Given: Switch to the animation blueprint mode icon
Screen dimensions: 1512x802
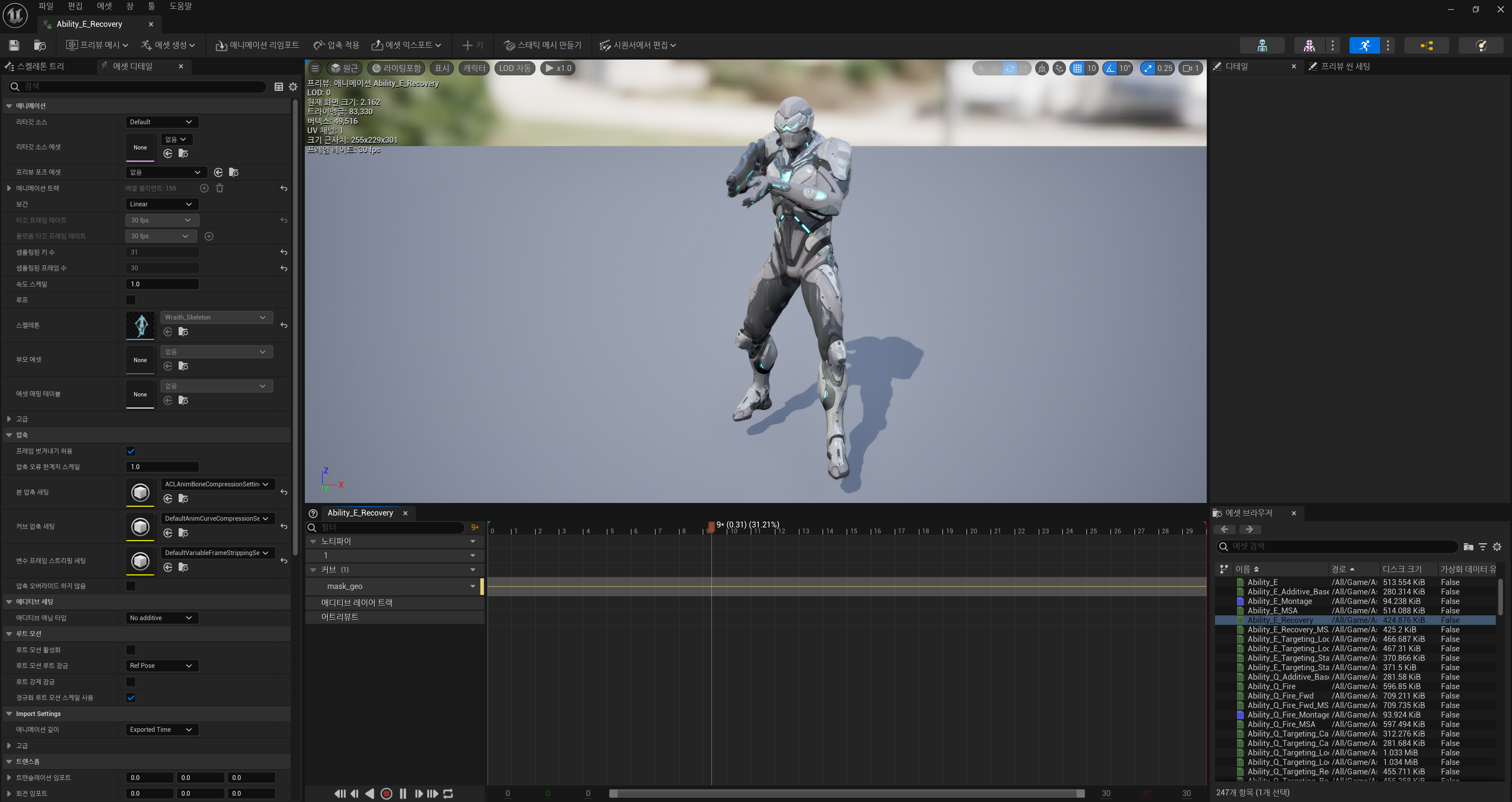Looking at the screenshot, I should coord(1426,45).
